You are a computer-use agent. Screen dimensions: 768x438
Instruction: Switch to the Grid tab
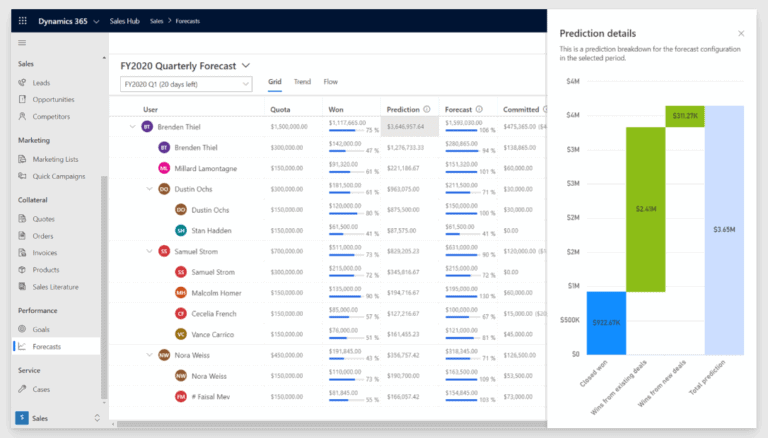(275, 82)
